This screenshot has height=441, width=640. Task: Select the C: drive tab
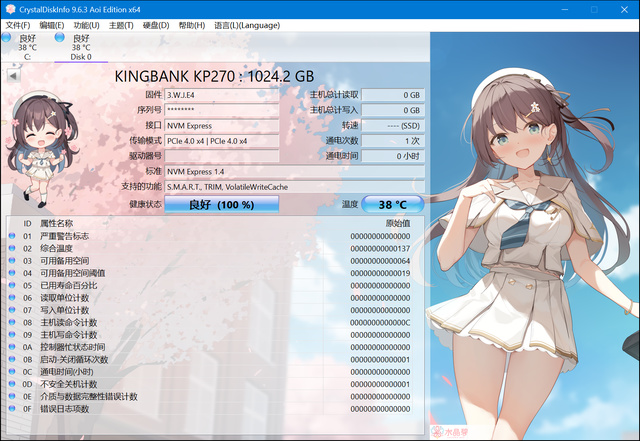27,47
